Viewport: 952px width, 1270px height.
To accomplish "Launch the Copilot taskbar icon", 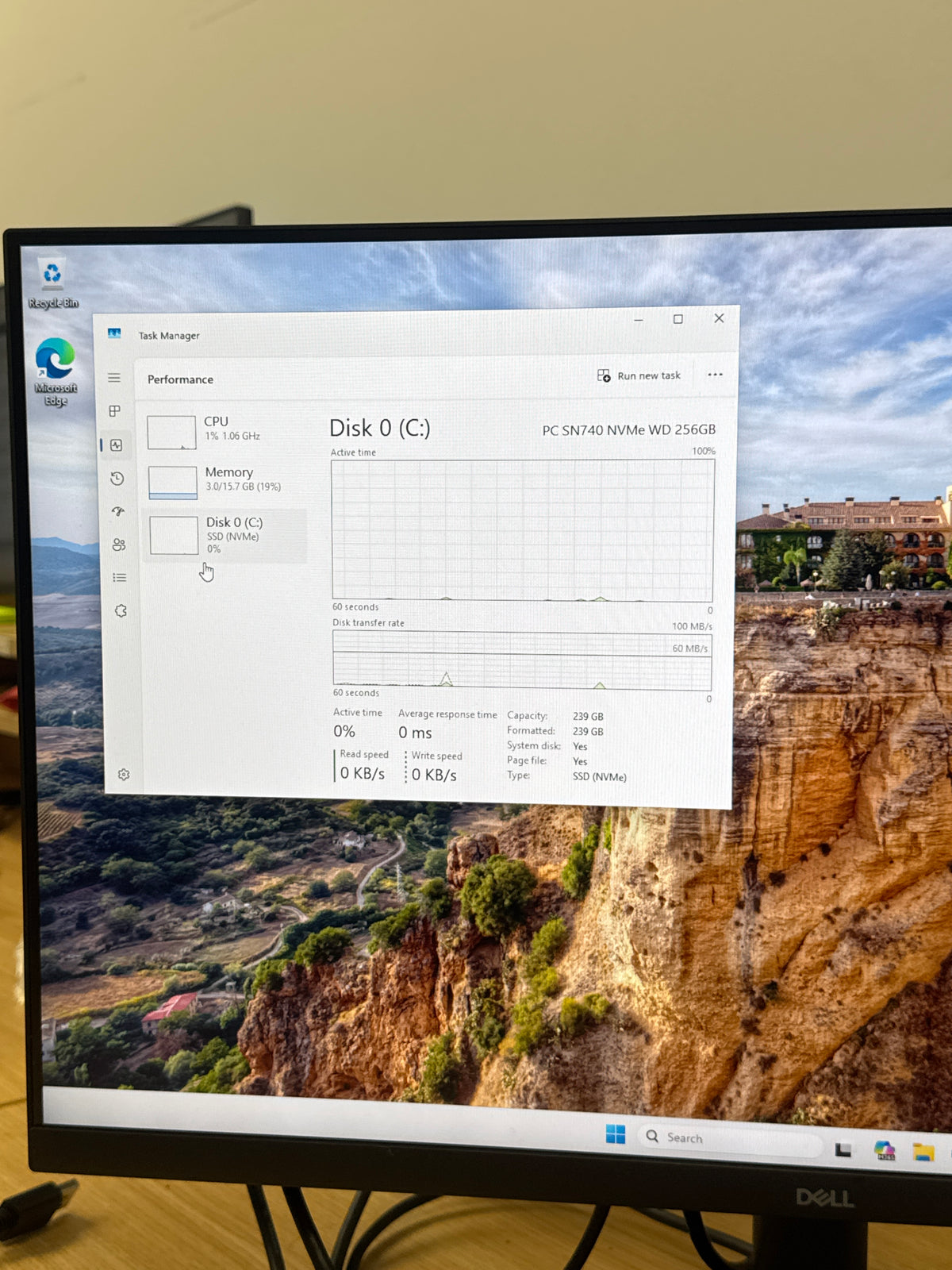I will (x=884, y=1150).
